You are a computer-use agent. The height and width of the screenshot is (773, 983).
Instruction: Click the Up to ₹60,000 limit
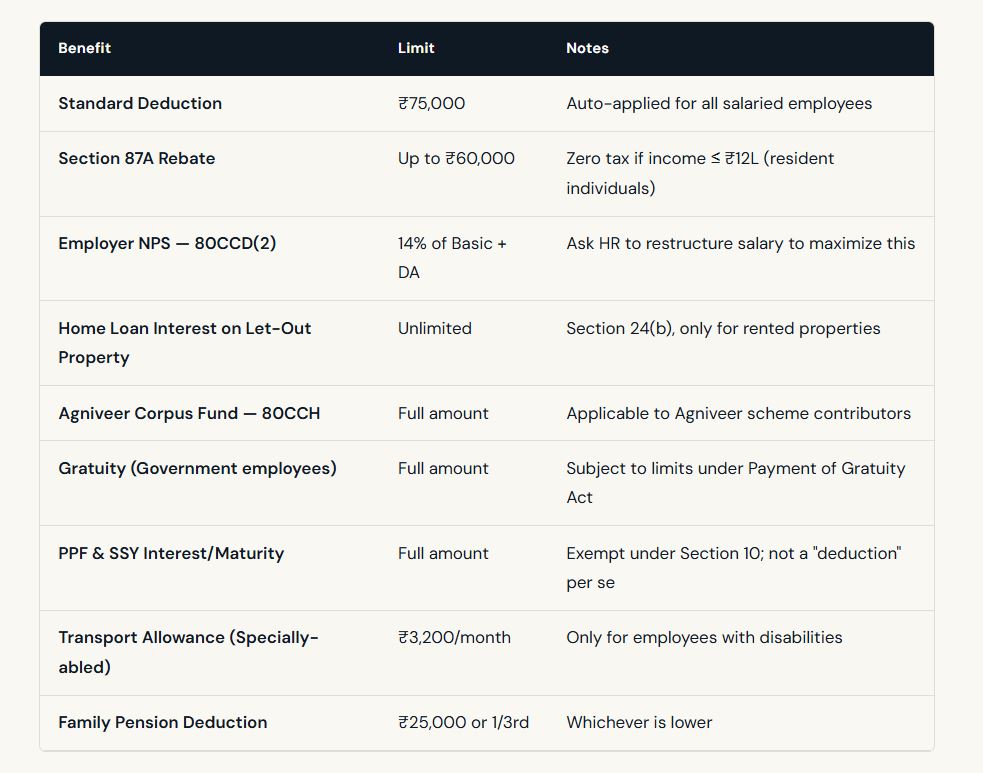tap(456, 158)
